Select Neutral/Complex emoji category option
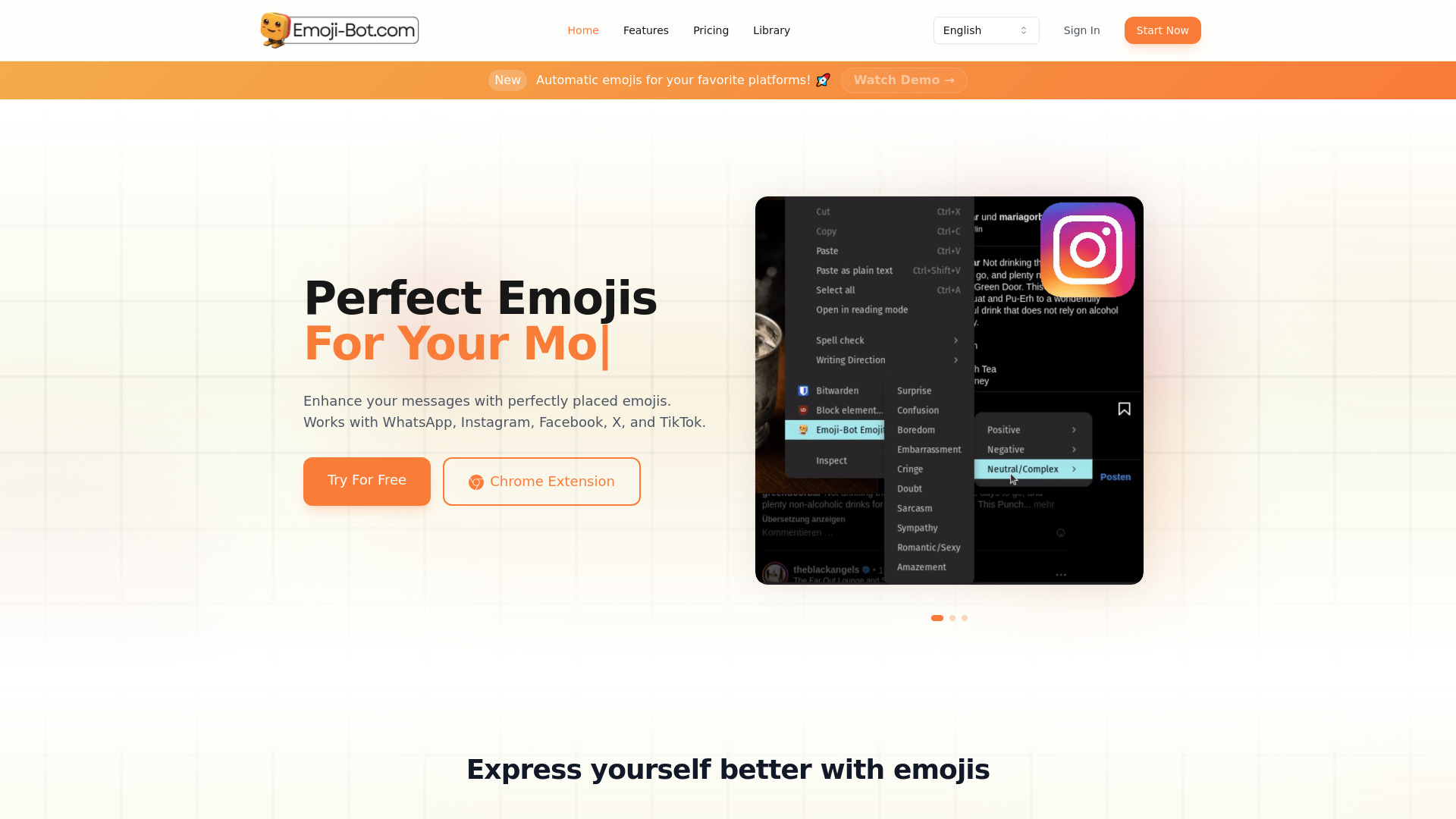This screenshot has height=819, width=1456. [1030, 469]
